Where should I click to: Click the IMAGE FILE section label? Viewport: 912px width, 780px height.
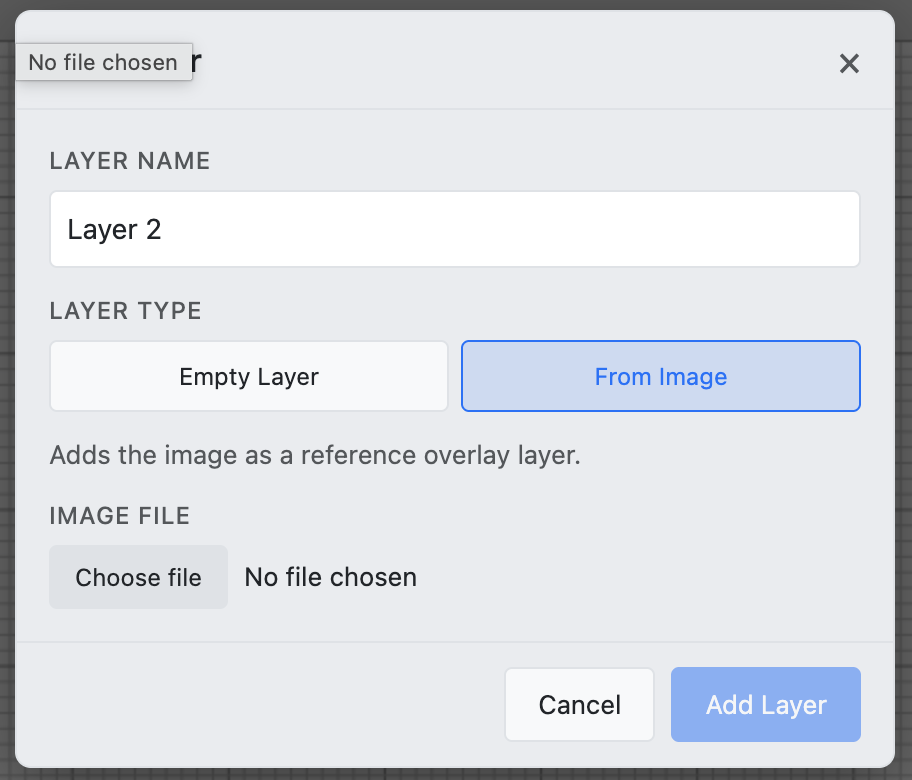pos(120,515)
